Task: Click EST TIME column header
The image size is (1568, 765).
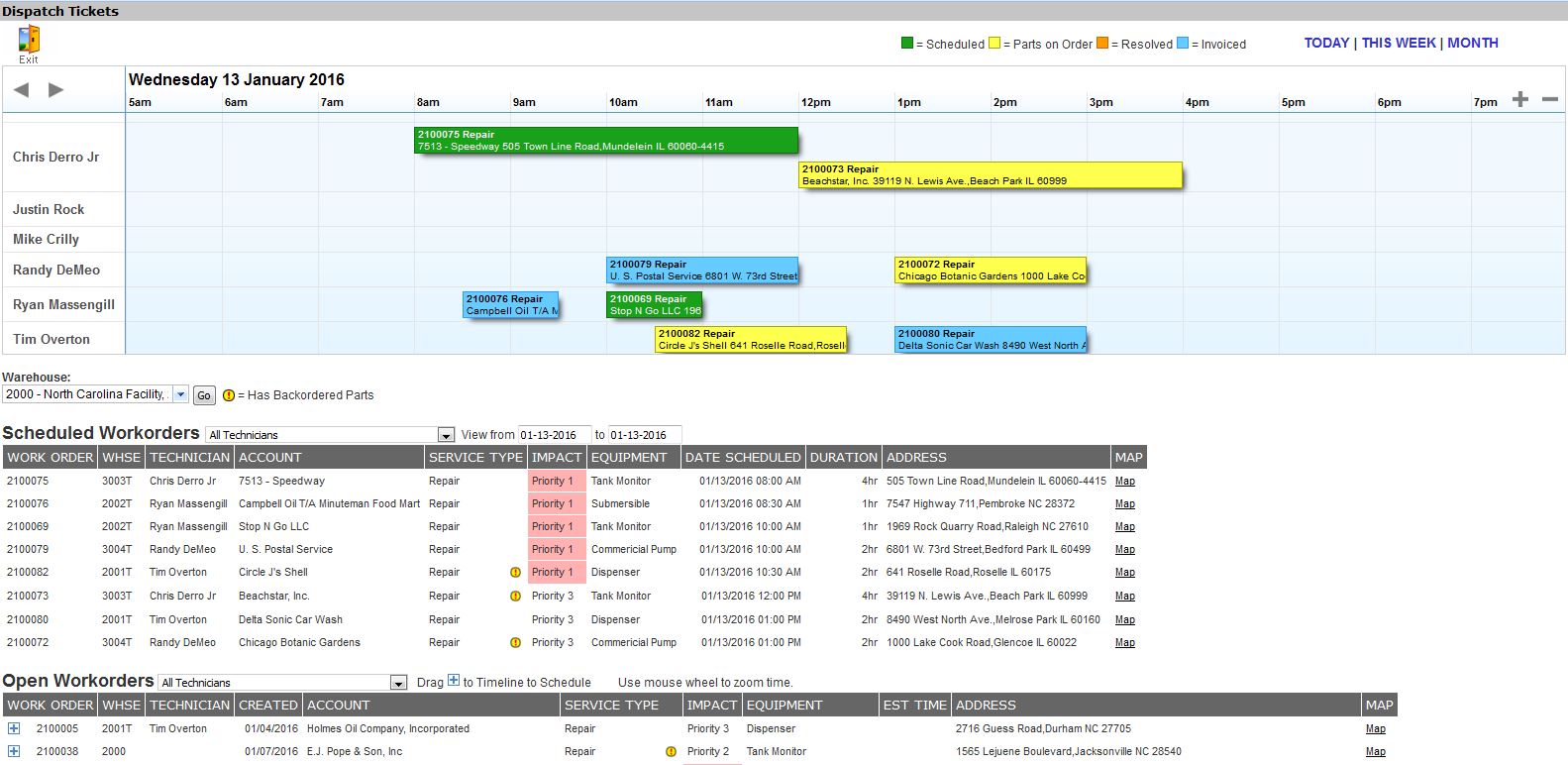Action: point(915,705)
